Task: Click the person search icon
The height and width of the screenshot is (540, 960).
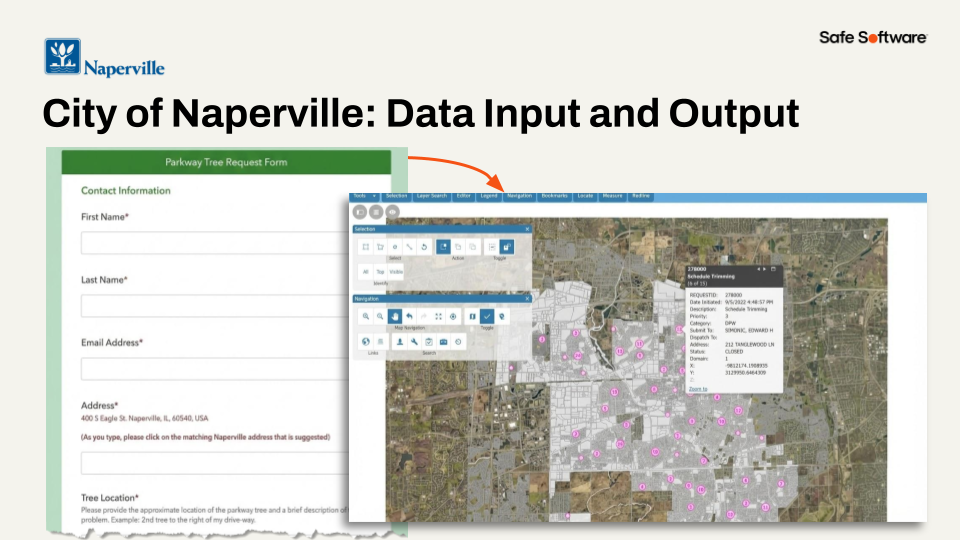Action: pyautogui.click(x=400, y=342)
